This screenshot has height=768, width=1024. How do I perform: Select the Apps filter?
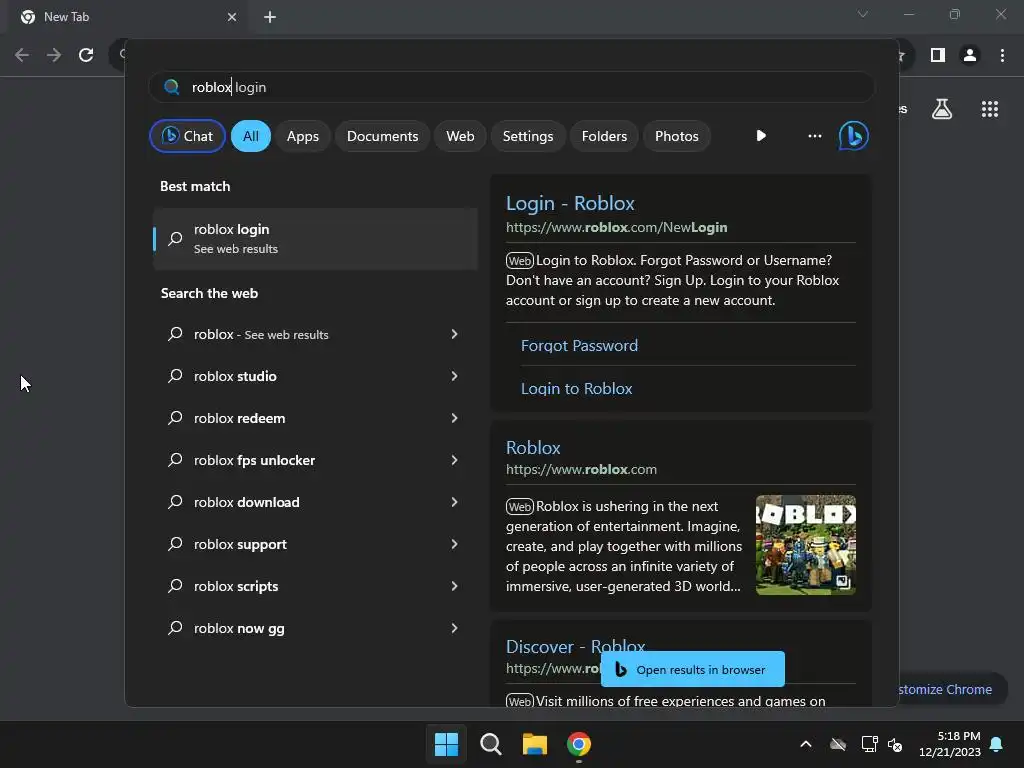(x=303, y=136)
